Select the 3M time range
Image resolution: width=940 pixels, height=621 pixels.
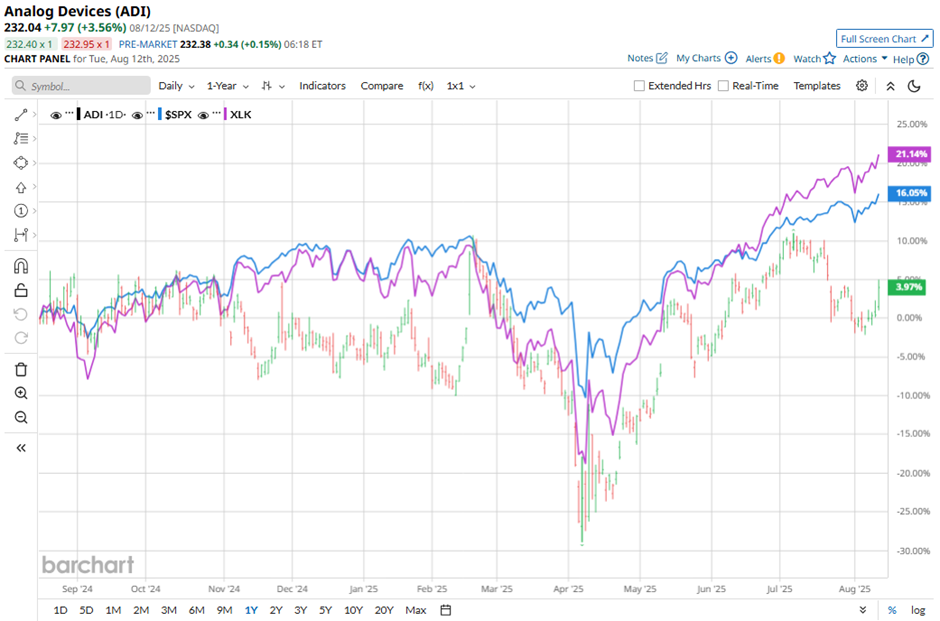pos(168,610)
